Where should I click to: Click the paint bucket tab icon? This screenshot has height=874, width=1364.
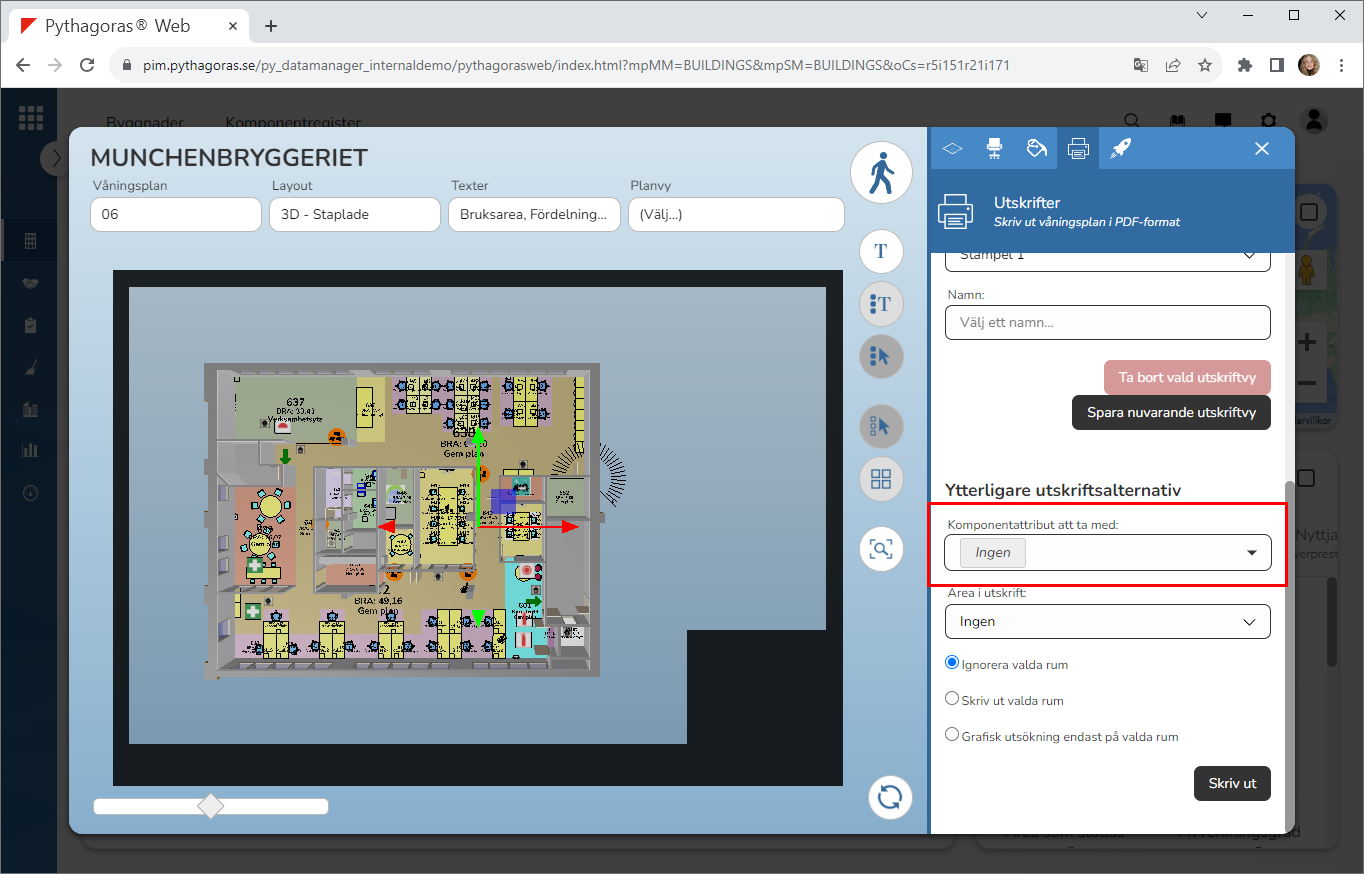click(x=1036, y=148)
